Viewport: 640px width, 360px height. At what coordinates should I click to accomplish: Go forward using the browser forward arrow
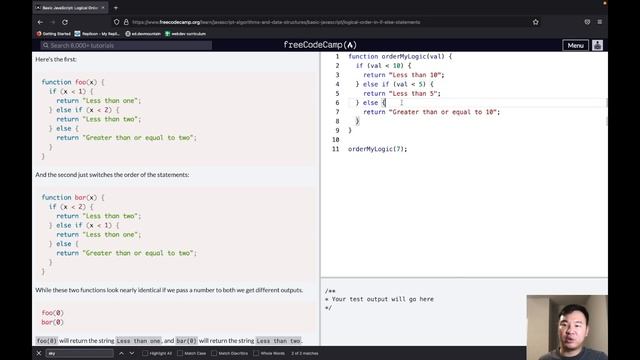(x=53, y=22)
